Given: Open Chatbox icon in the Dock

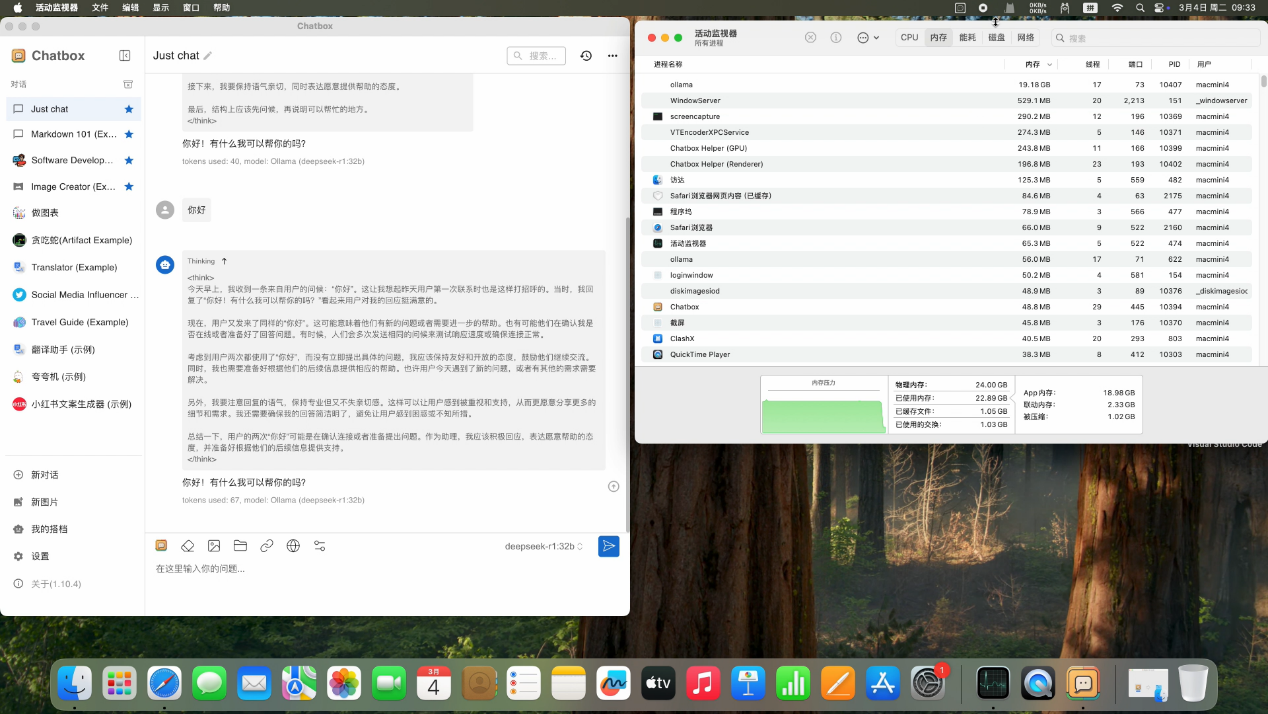Looking at the screenshot, I should [1083, 683].
